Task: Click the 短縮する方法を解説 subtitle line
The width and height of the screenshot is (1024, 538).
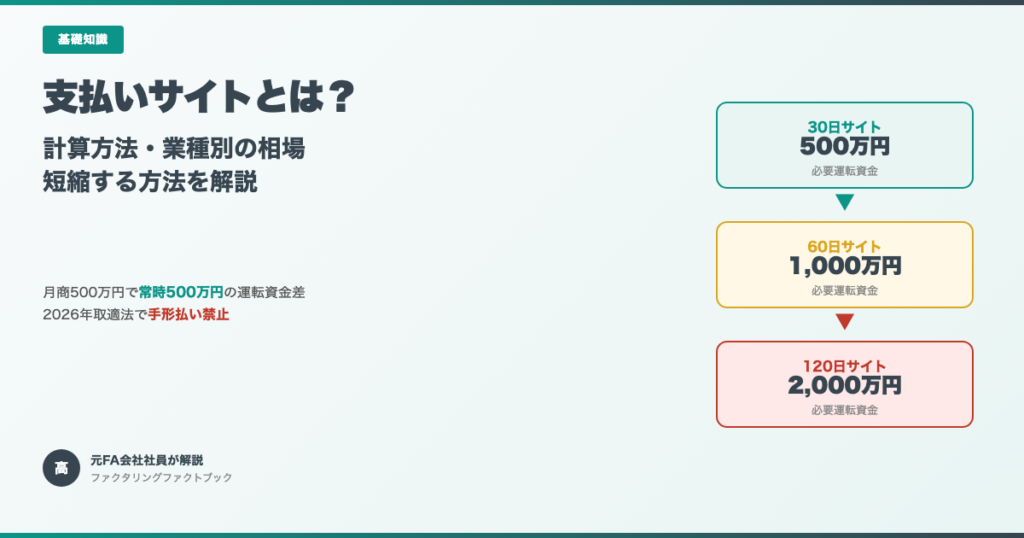Action: [x=150, y=182]
